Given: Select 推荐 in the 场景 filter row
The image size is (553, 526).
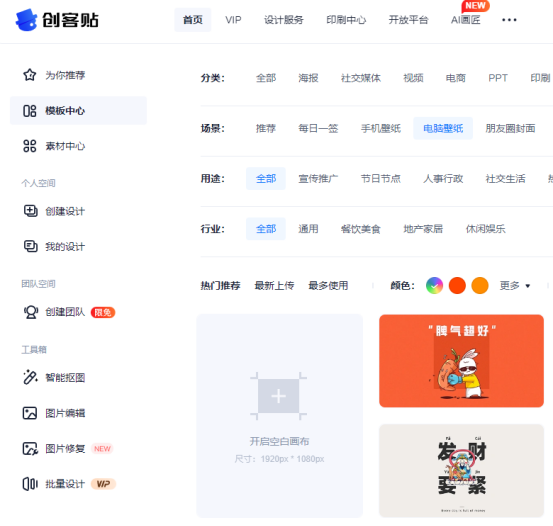Looking at the screenshot, I should click(266, 128).
